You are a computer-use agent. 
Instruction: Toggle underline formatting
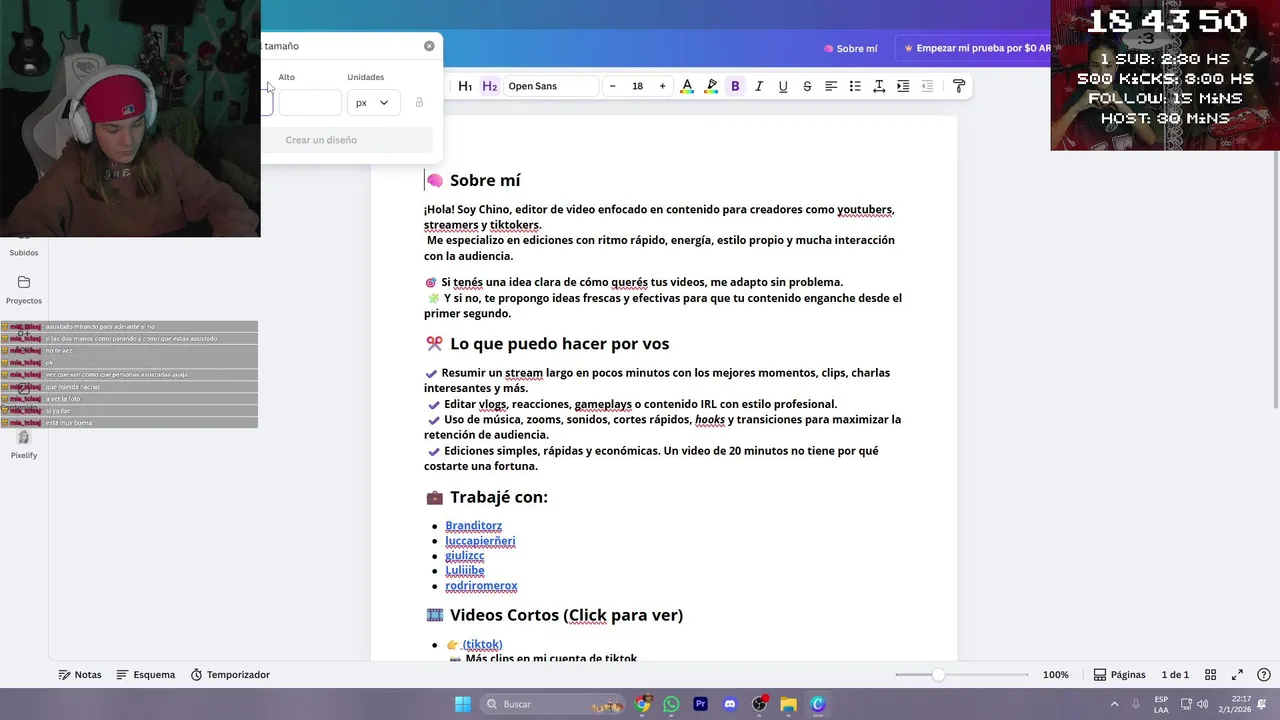coord(783,86)
